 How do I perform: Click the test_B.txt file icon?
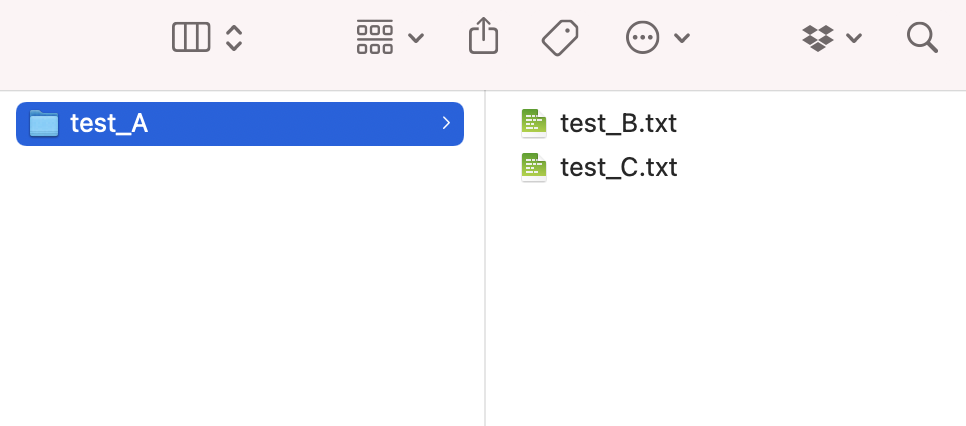click(x=534, y=123)
